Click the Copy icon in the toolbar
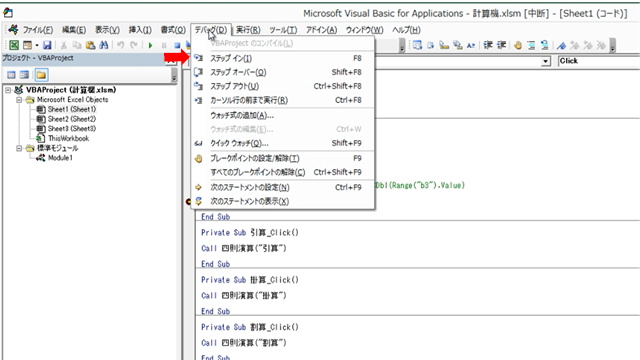The image size is (640, 360). [77, 45]
